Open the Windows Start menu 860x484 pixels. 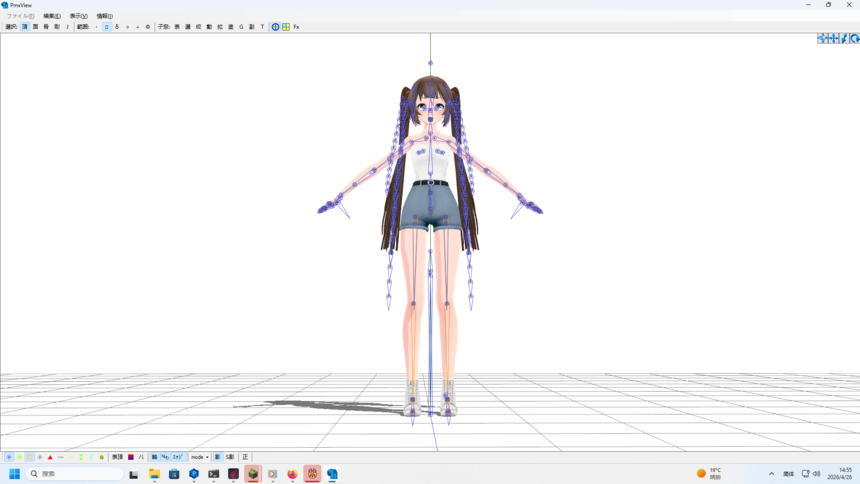15,474
